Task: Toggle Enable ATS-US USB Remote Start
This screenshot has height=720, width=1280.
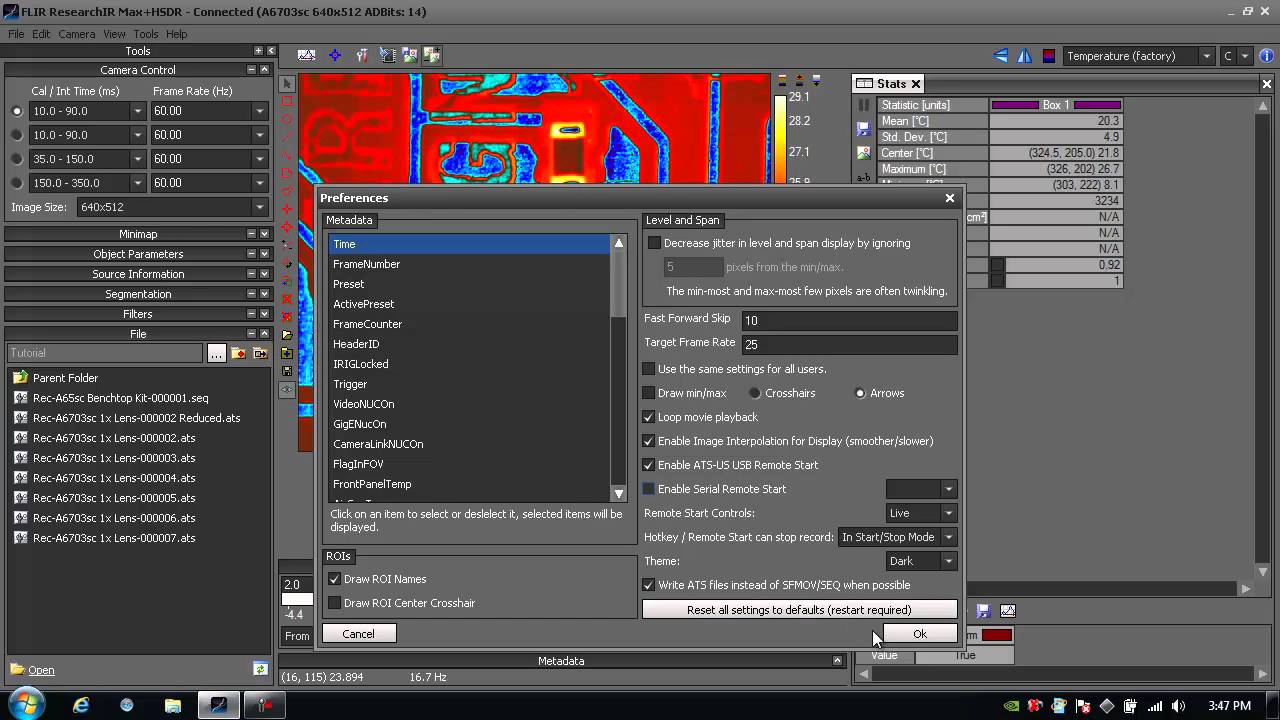Action: 648,465
